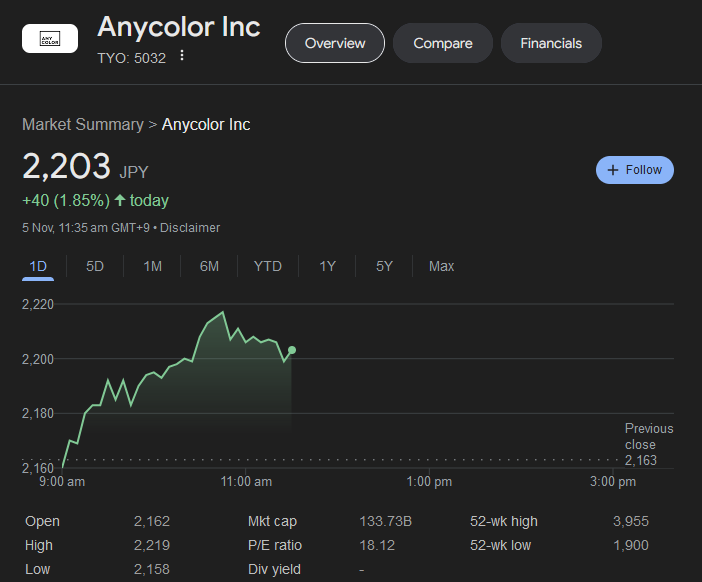View the Disclaimer link

pos(190,227)
